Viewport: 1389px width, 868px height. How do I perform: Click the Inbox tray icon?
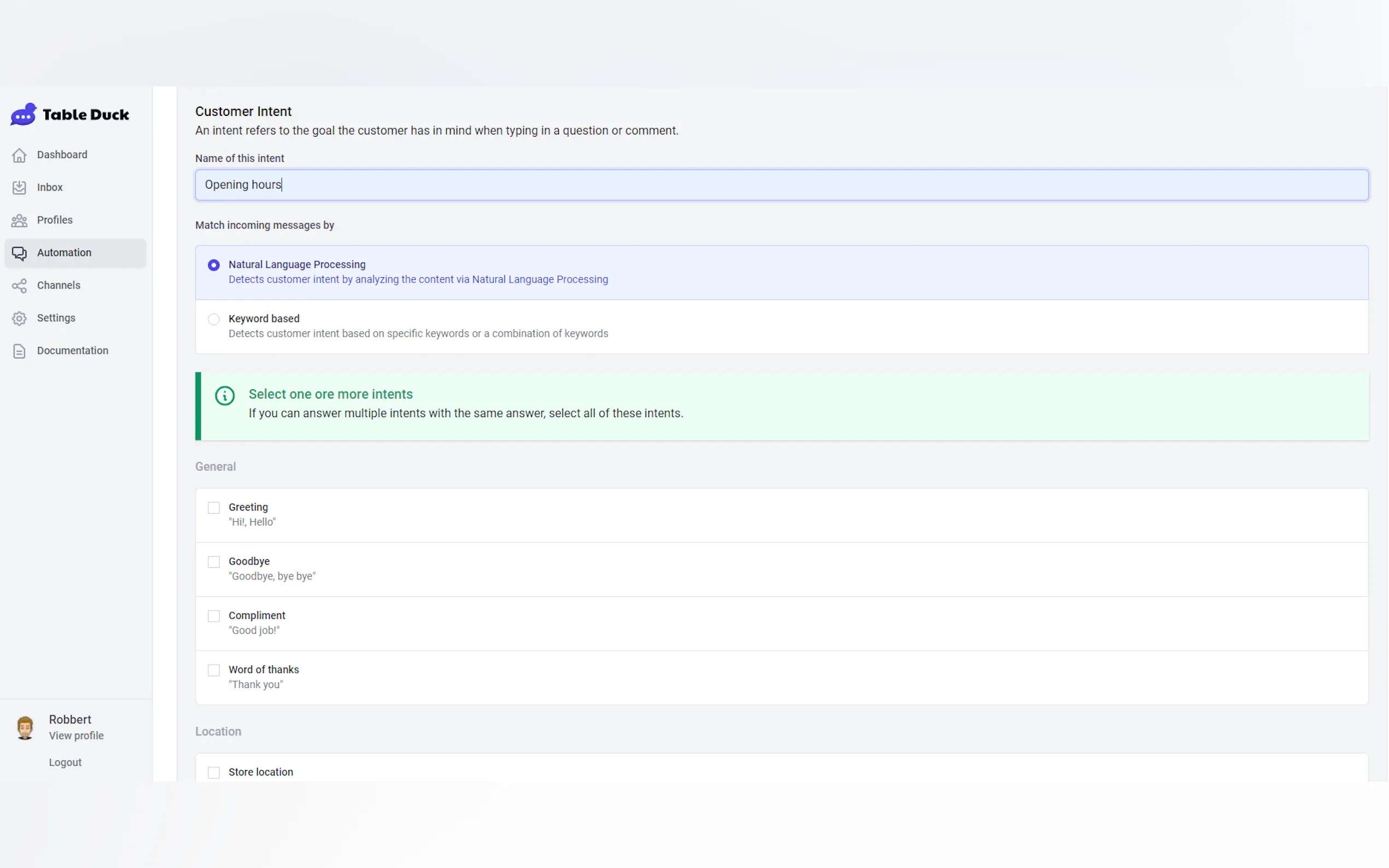[x=20, y=187]
